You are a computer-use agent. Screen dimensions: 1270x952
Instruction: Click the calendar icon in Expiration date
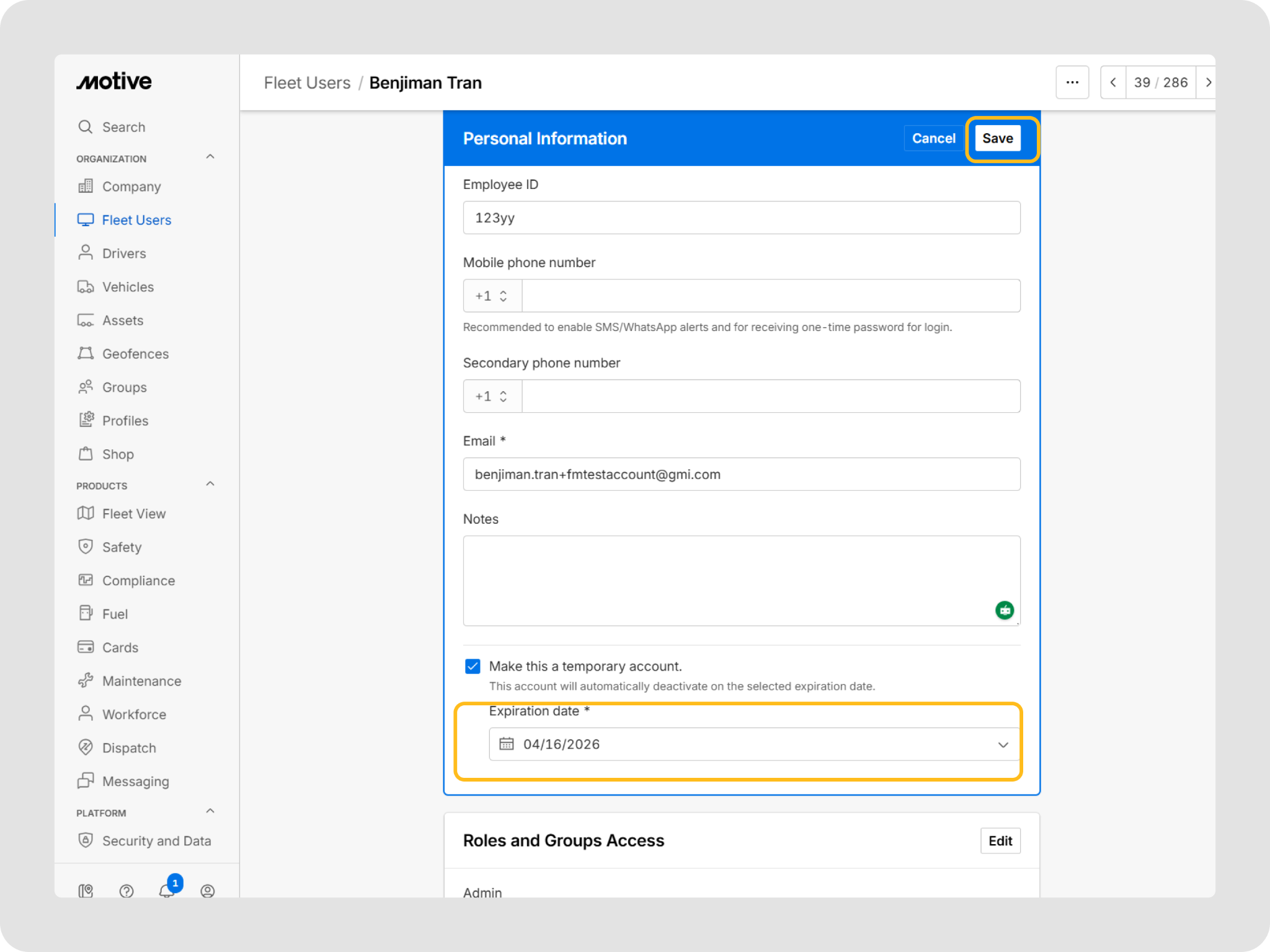507,744
